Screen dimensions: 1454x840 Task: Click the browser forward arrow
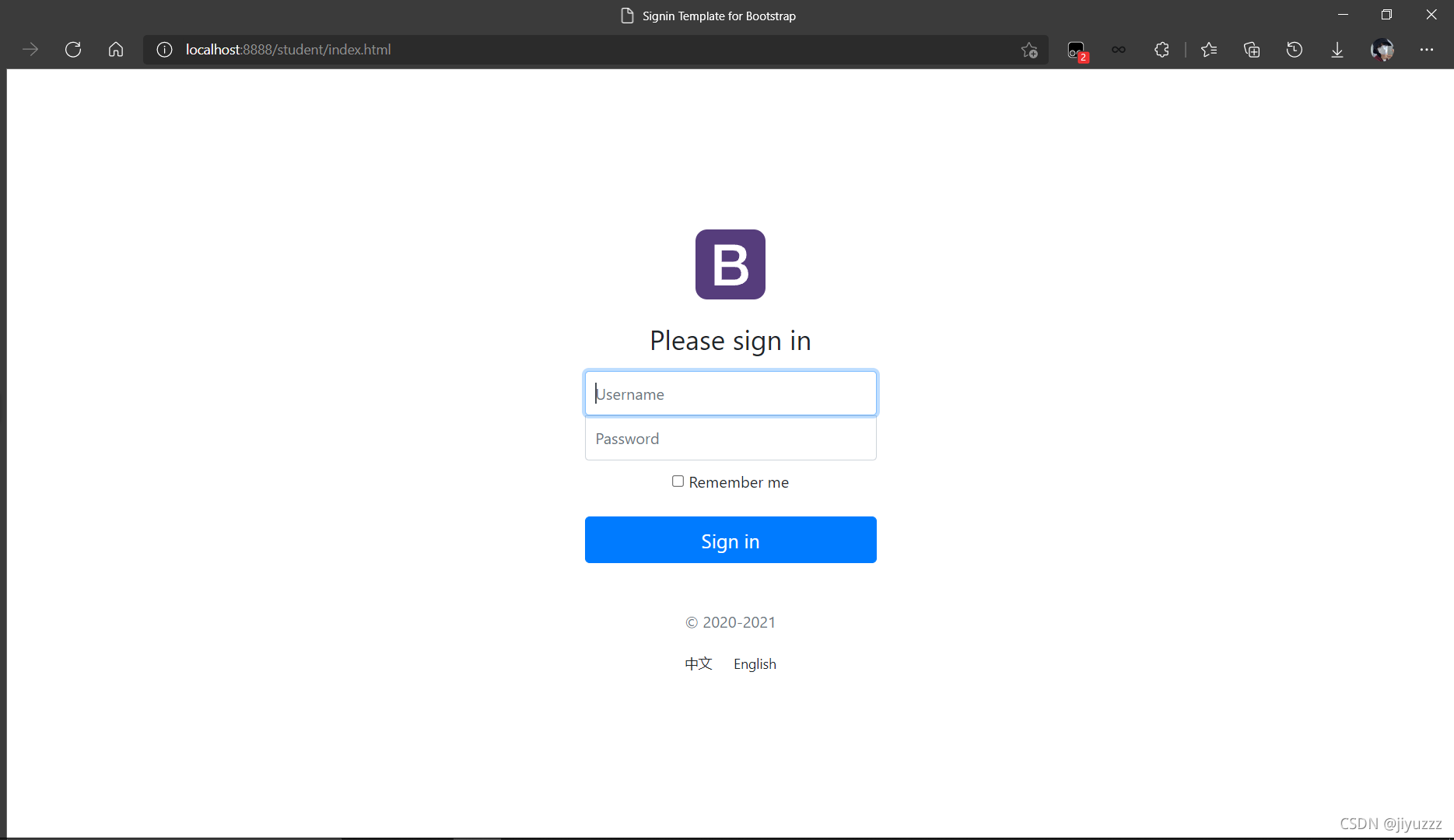point(30,50)
